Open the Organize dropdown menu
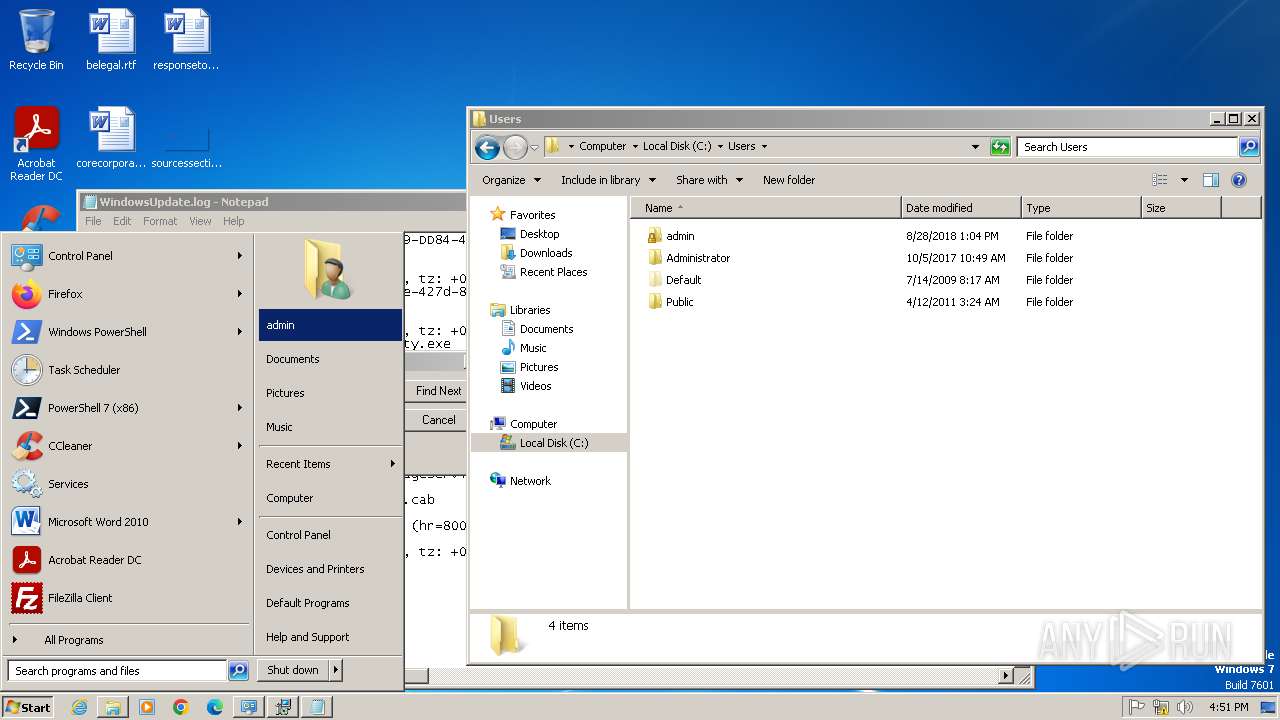The width and height of the screenshot is (1280, 720). point(511,180)
